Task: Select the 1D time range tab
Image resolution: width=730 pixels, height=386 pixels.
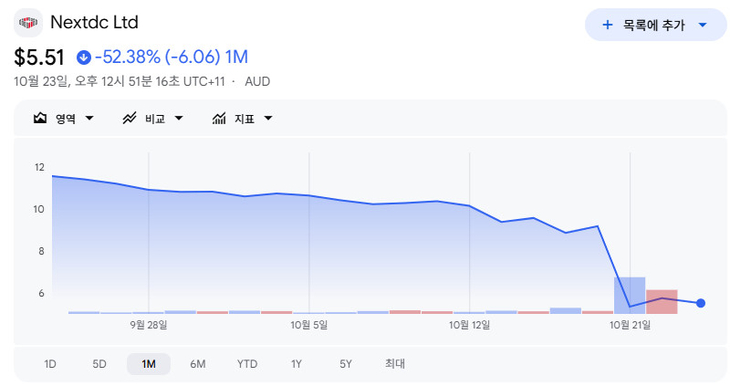Action: click(x=50, y=364)
